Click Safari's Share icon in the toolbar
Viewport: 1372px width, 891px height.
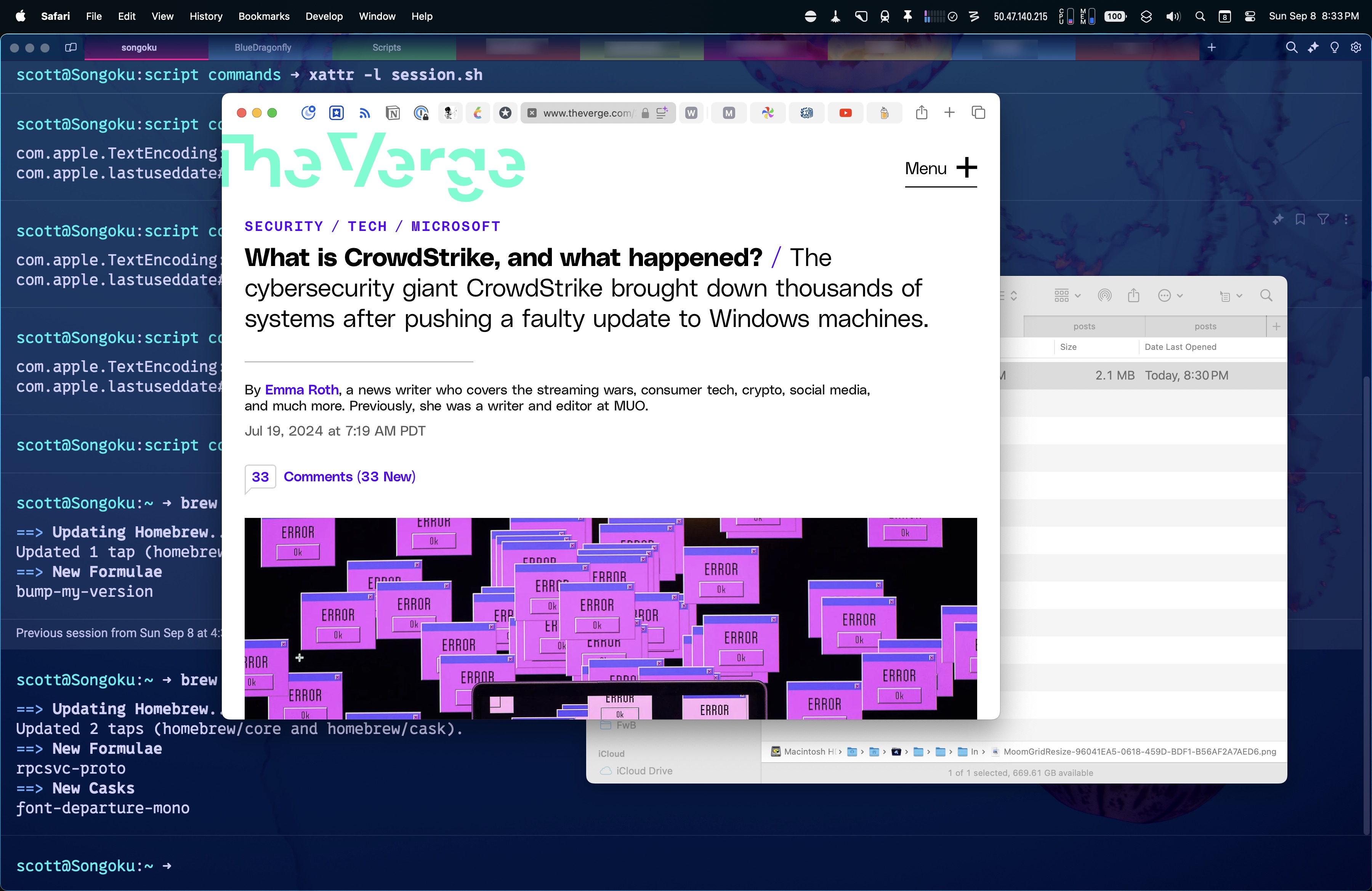(x=921, y=113)
